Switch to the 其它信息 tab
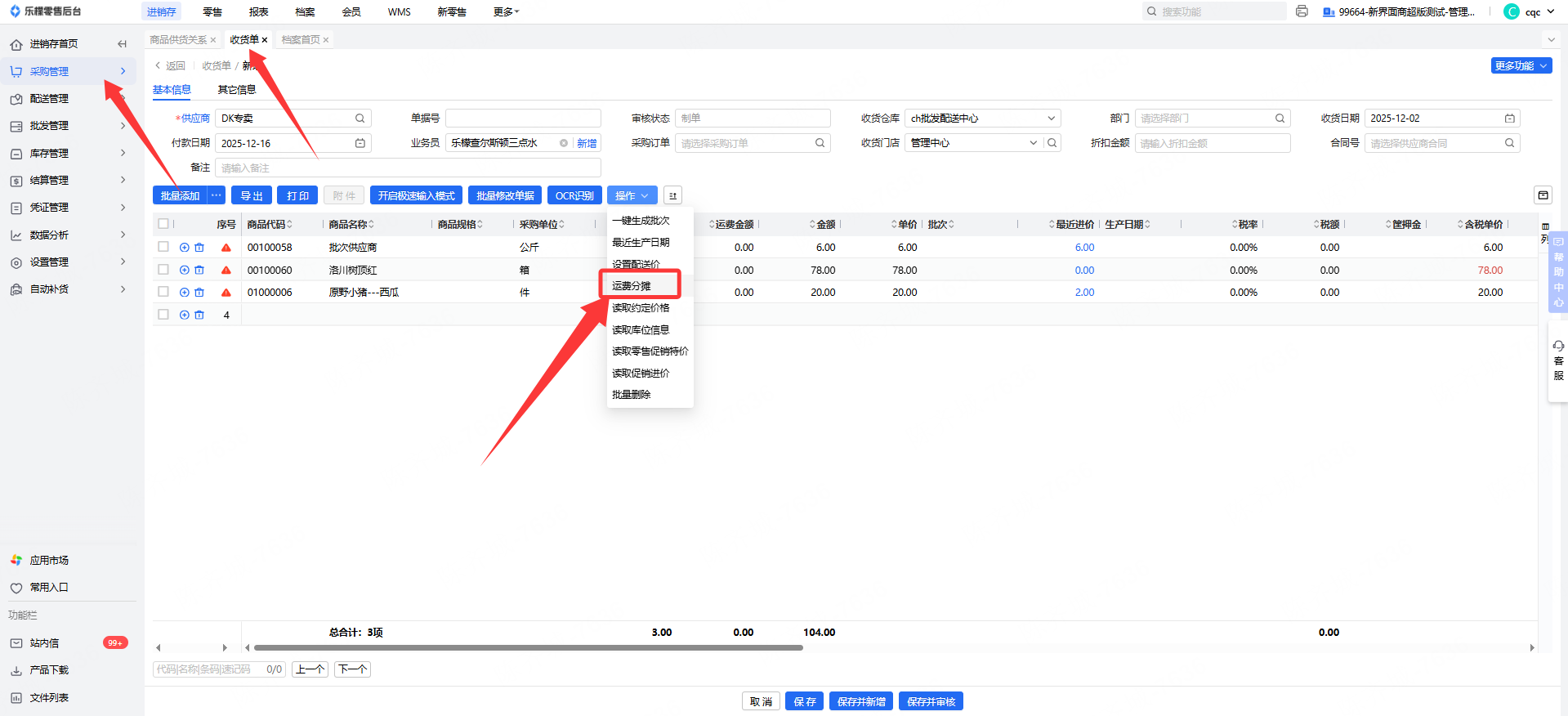Image resolution: width=1568 pixels, height=716 pixels. click(x=237, y=90)
